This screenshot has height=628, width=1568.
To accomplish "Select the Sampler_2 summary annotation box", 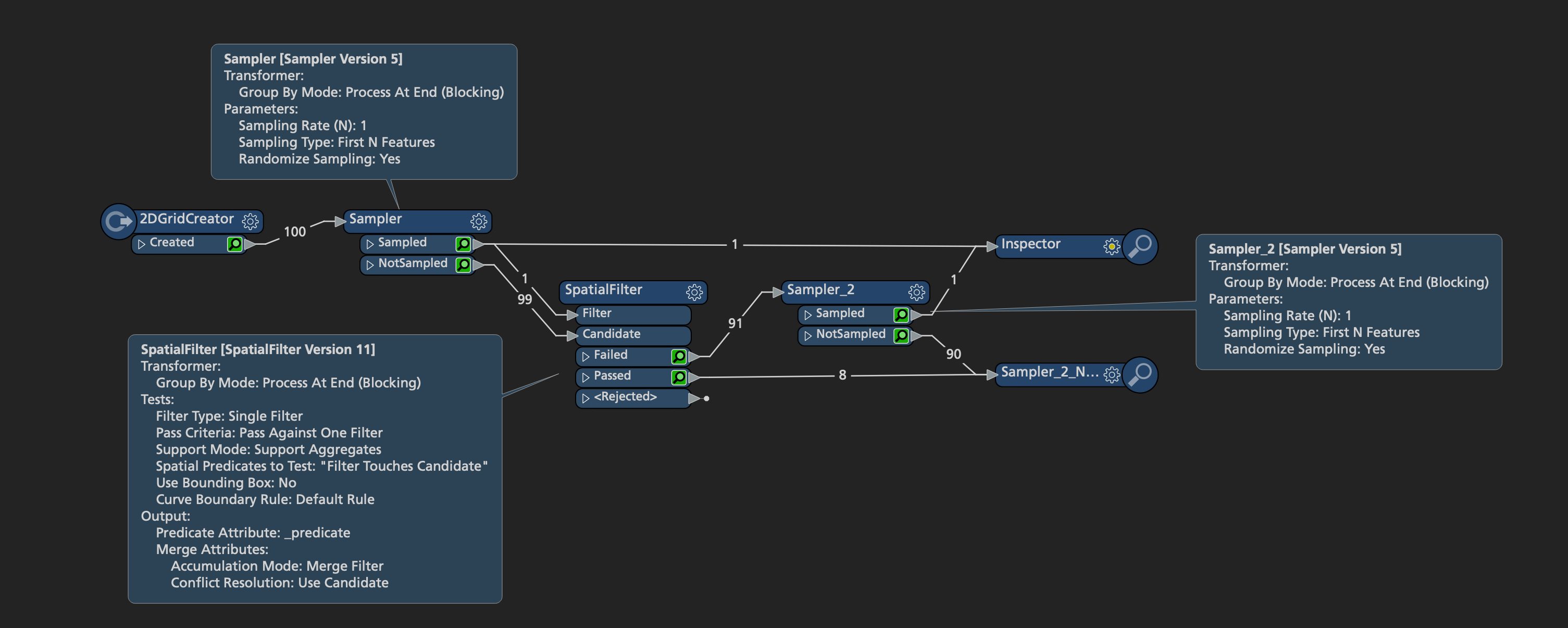I will pos(1348,302).
